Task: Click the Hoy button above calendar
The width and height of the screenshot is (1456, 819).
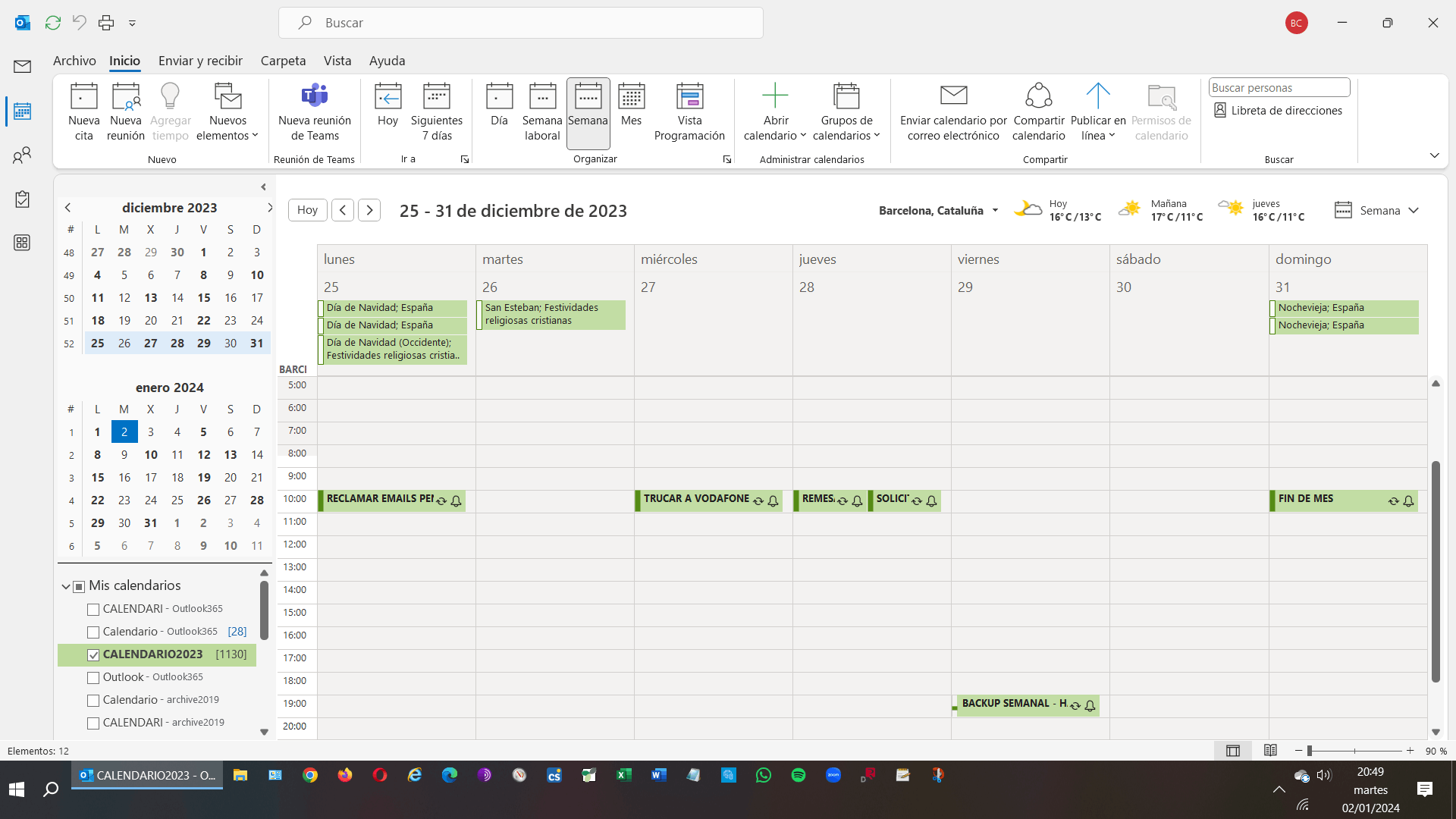Action: tap(307, 210)
